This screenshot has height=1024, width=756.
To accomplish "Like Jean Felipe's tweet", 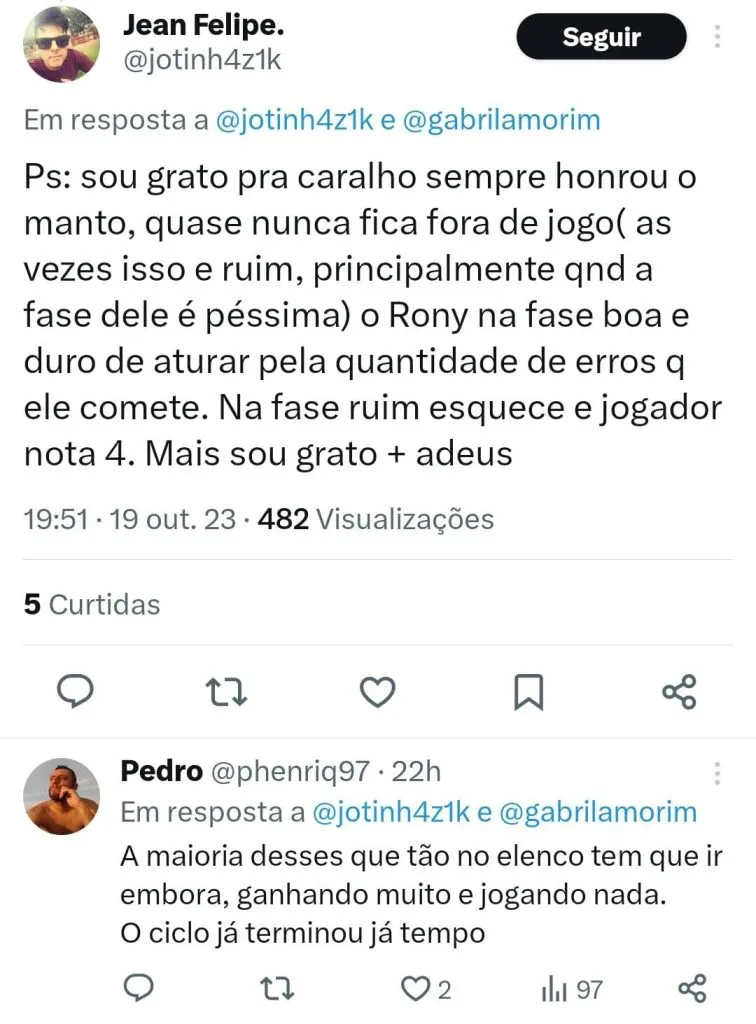I will click(376, 691).
